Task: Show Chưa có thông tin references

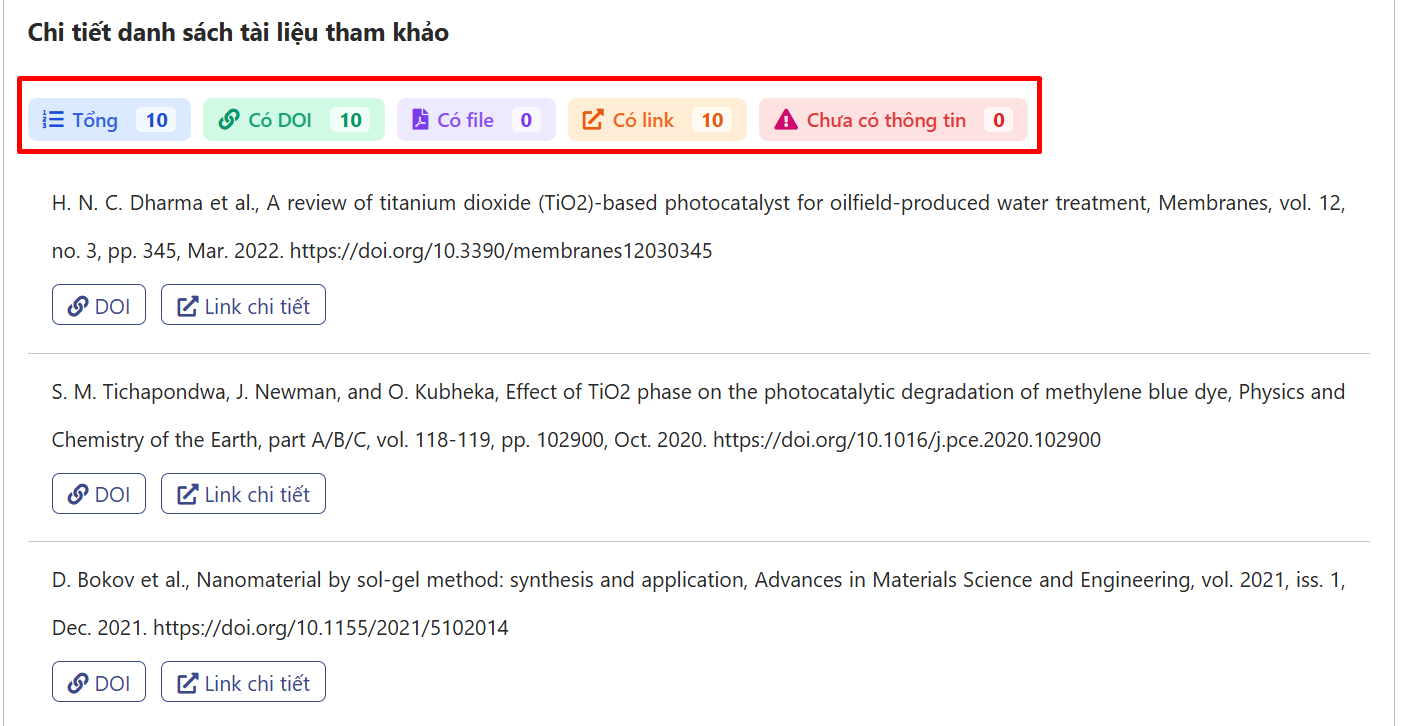Action: pos(893,120)
